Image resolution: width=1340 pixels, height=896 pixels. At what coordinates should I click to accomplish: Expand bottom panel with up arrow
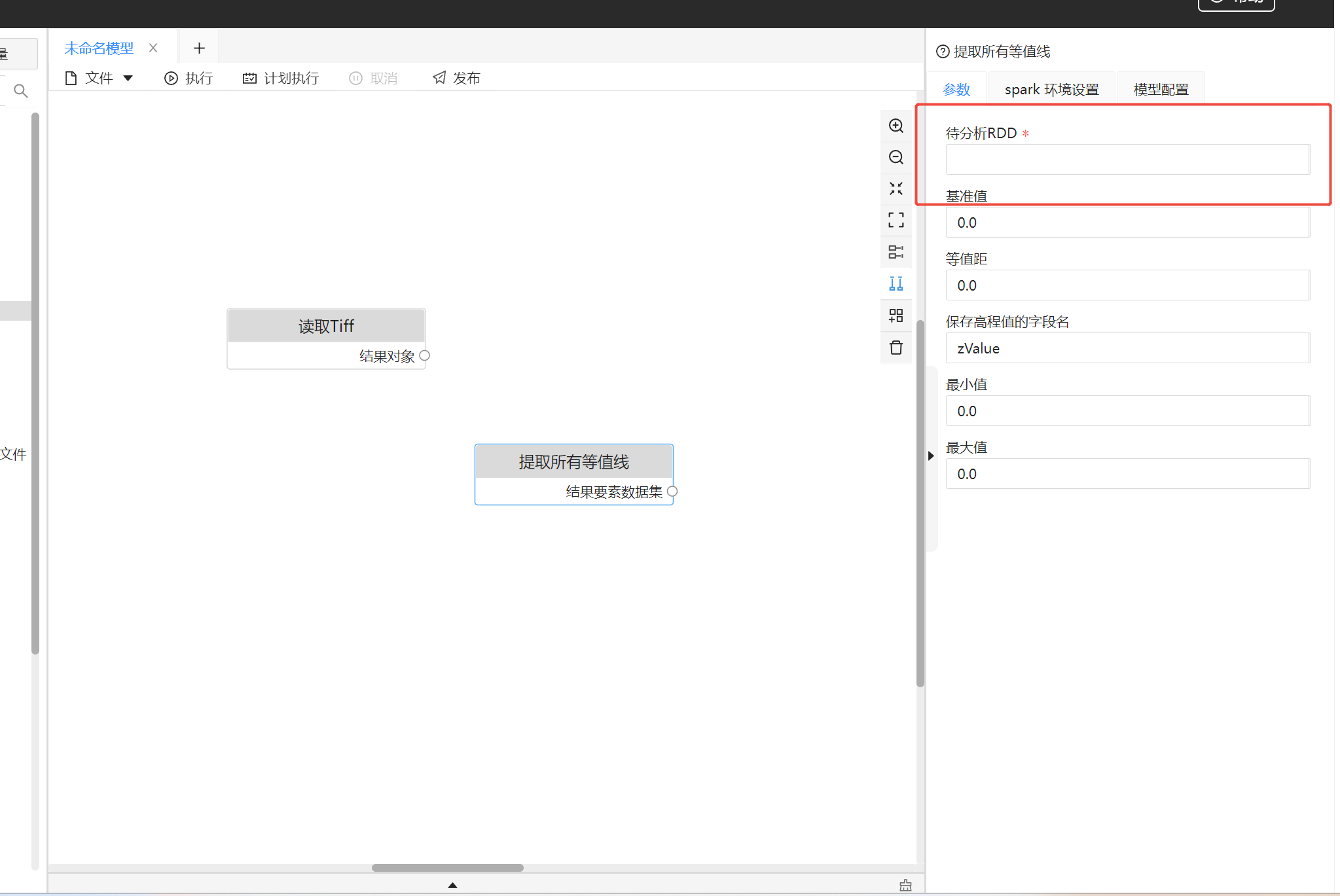pos(452,885)
